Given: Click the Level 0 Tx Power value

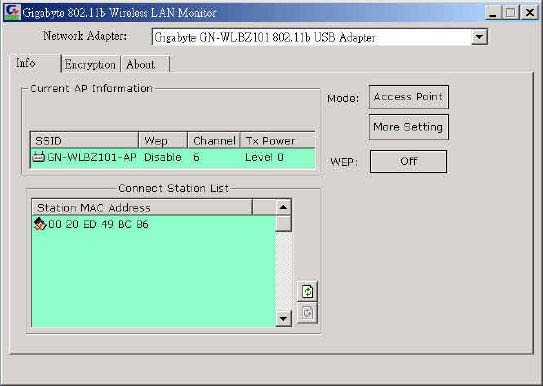Looking at the screenshot, I should click(x=264, y=158).
